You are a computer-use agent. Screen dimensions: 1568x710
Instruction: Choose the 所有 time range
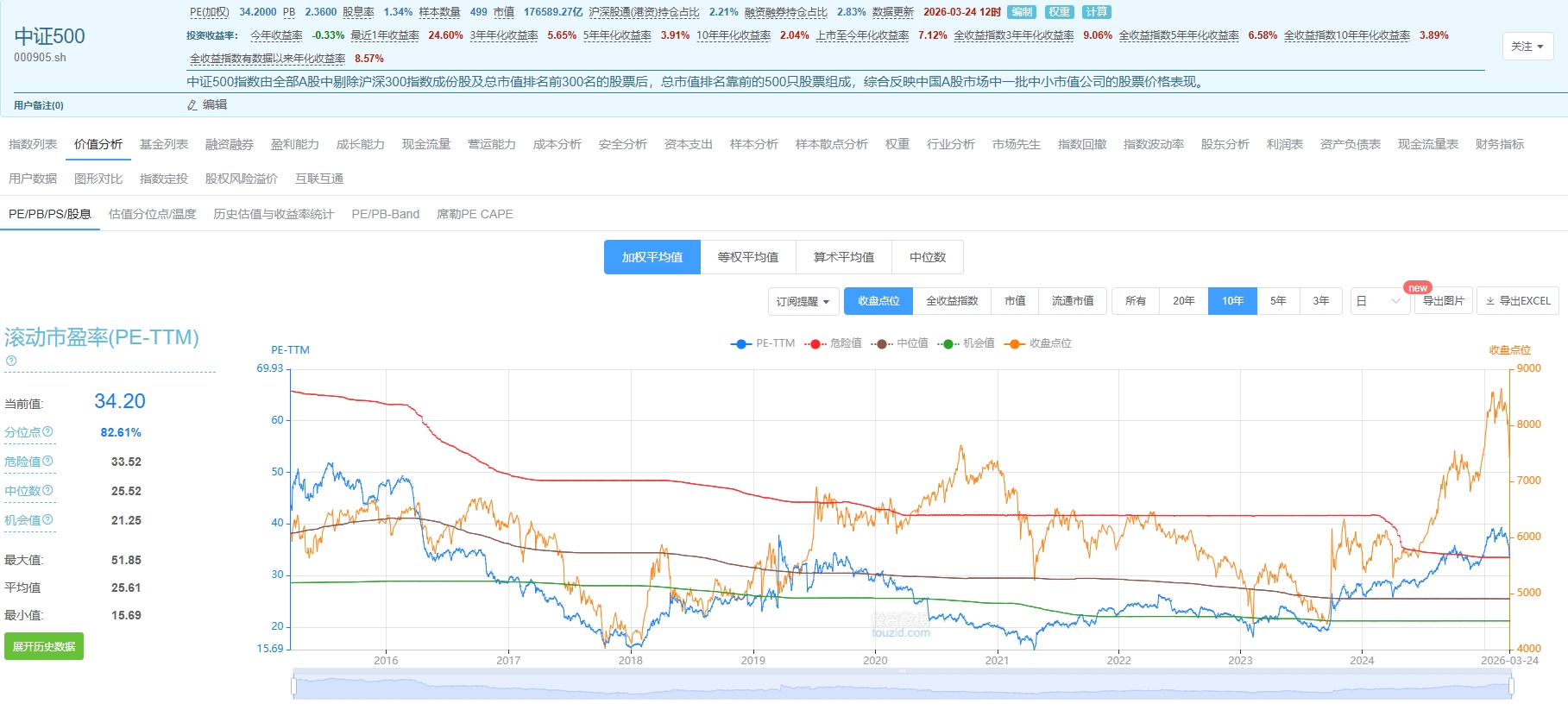1136,301
